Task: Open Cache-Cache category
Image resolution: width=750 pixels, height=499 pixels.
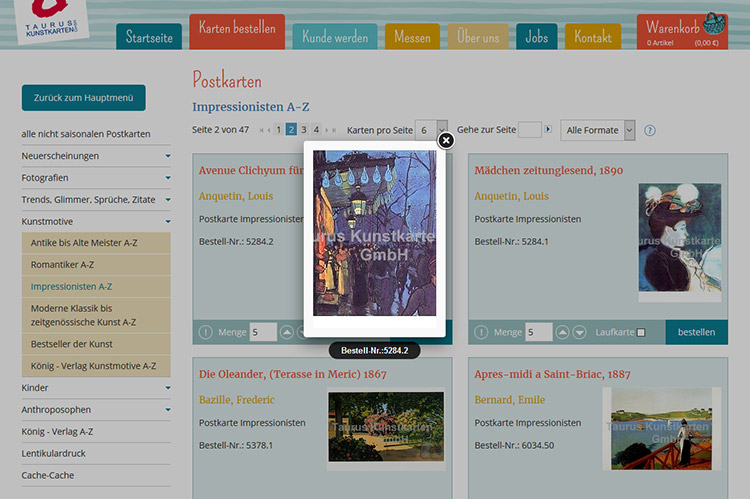Action: 47,476
